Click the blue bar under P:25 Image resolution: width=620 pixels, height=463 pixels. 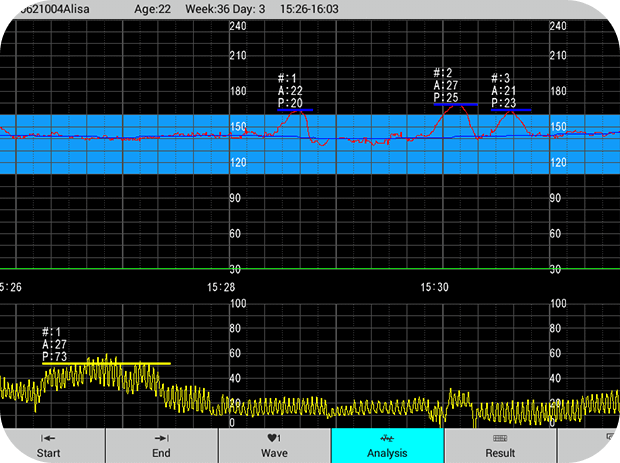[456, 105]
